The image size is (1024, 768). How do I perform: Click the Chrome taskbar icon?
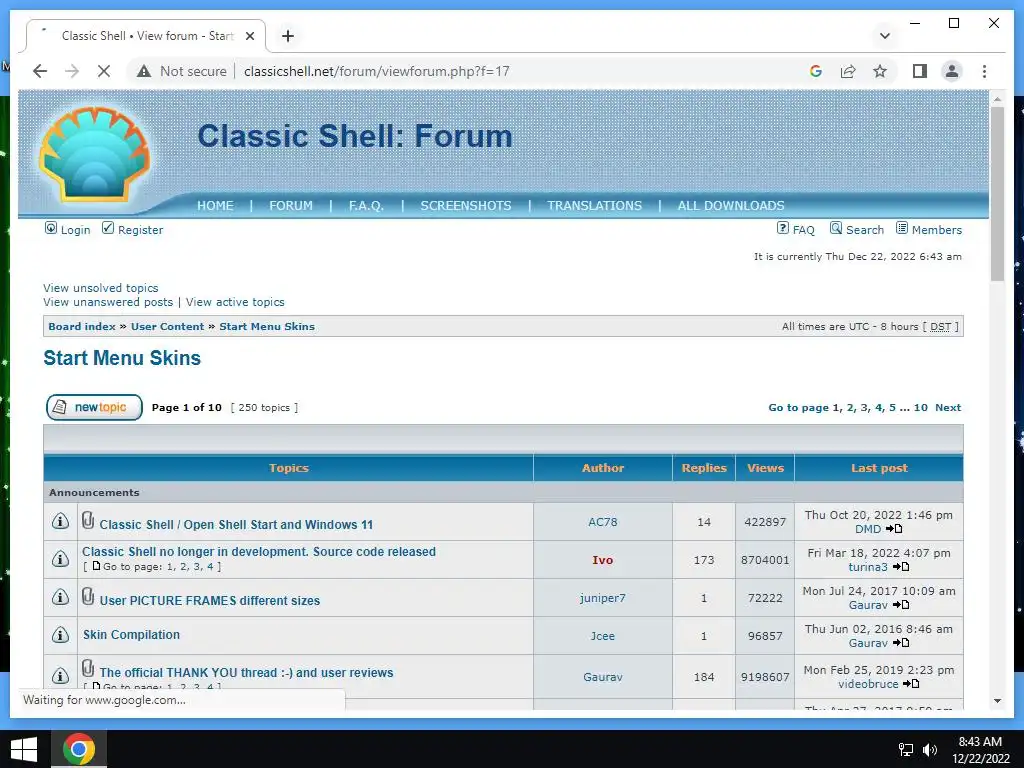pyautogui.click(x=78, y=749)
